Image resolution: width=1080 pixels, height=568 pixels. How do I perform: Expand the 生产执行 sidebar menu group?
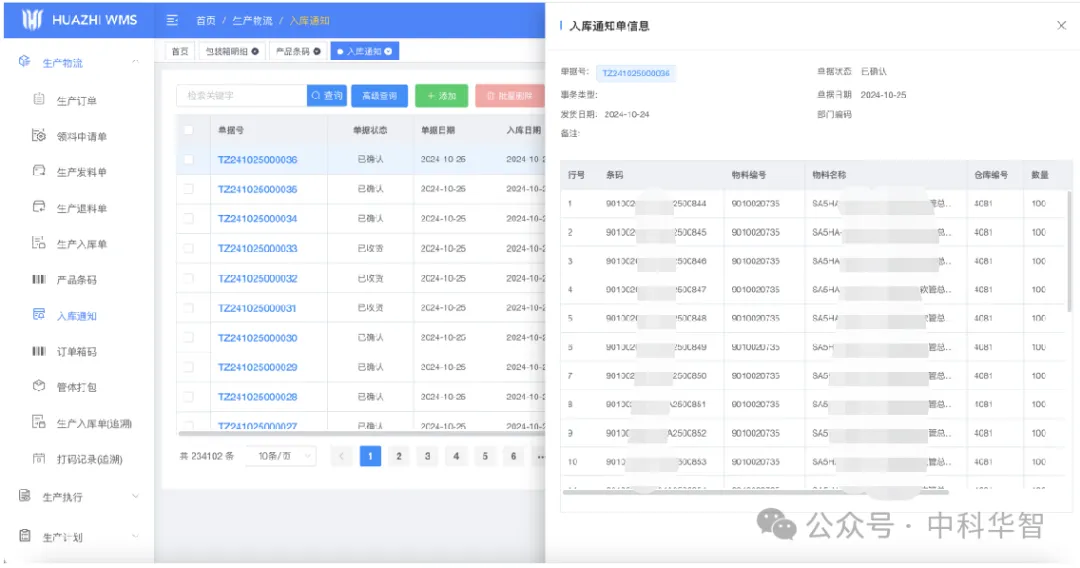[x=135, y=497]
